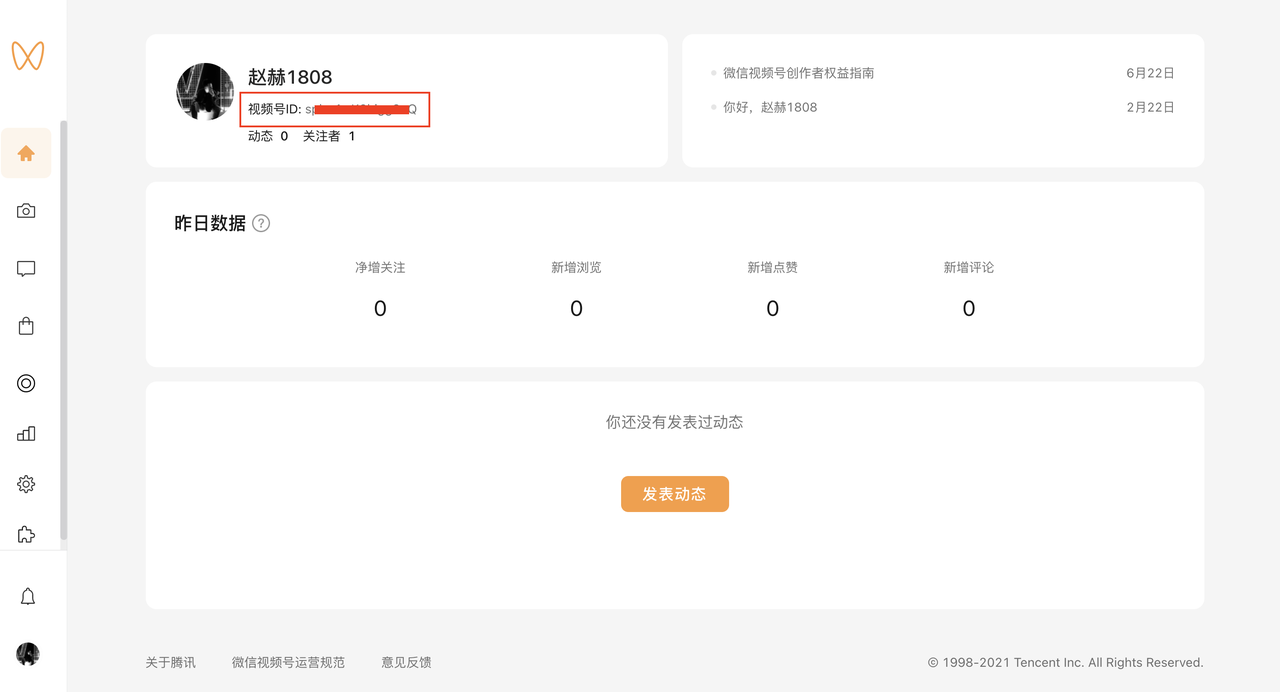This screenshot has height=692, width=1280.
Task: Open the shopping bag store icon
Action: tap(26, 326)
